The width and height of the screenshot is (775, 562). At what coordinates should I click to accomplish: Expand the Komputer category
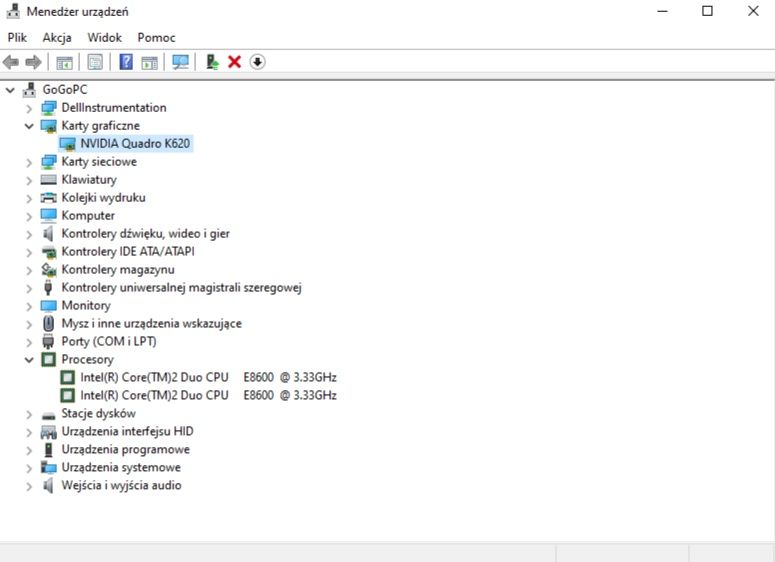[29, 216]
